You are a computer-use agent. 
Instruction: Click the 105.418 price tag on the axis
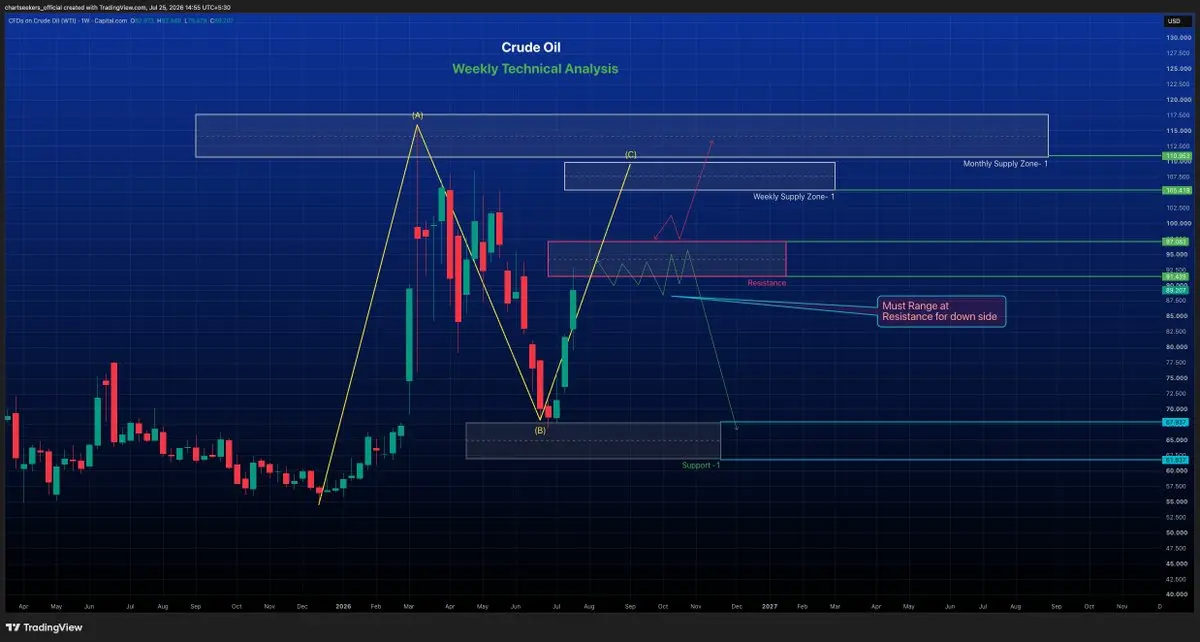tap(1175, 190)
